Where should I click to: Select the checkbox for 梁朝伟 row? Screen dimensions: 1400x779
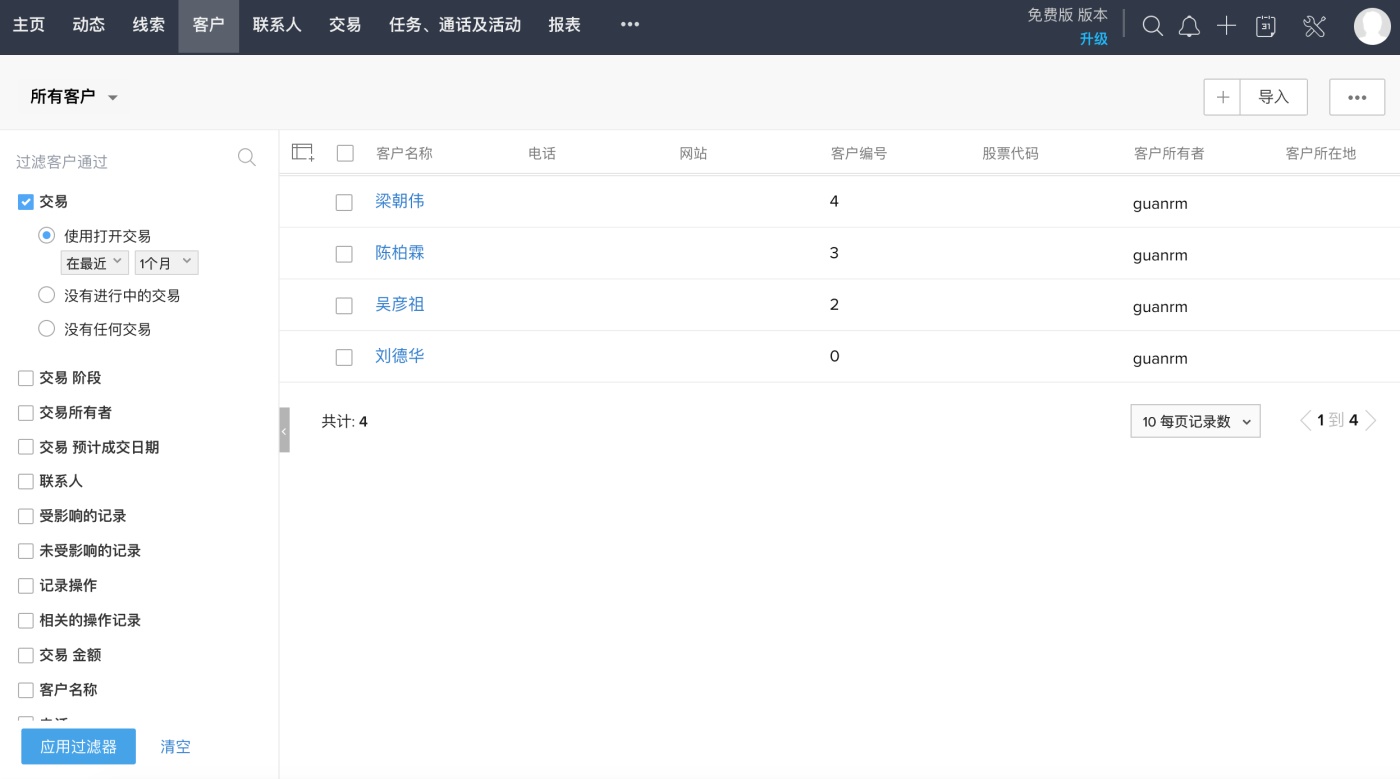tap(344, 202)
